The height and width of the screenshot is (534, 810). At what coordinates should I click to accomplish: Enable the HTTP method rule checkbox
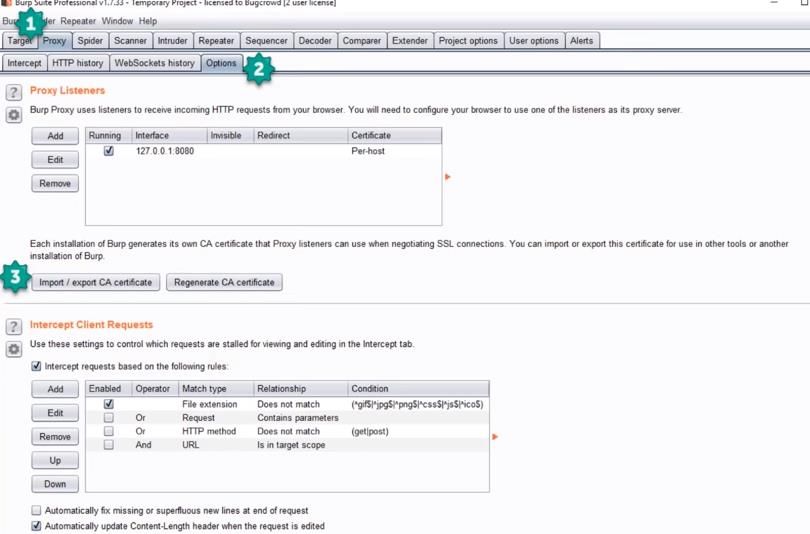(108, 431)
